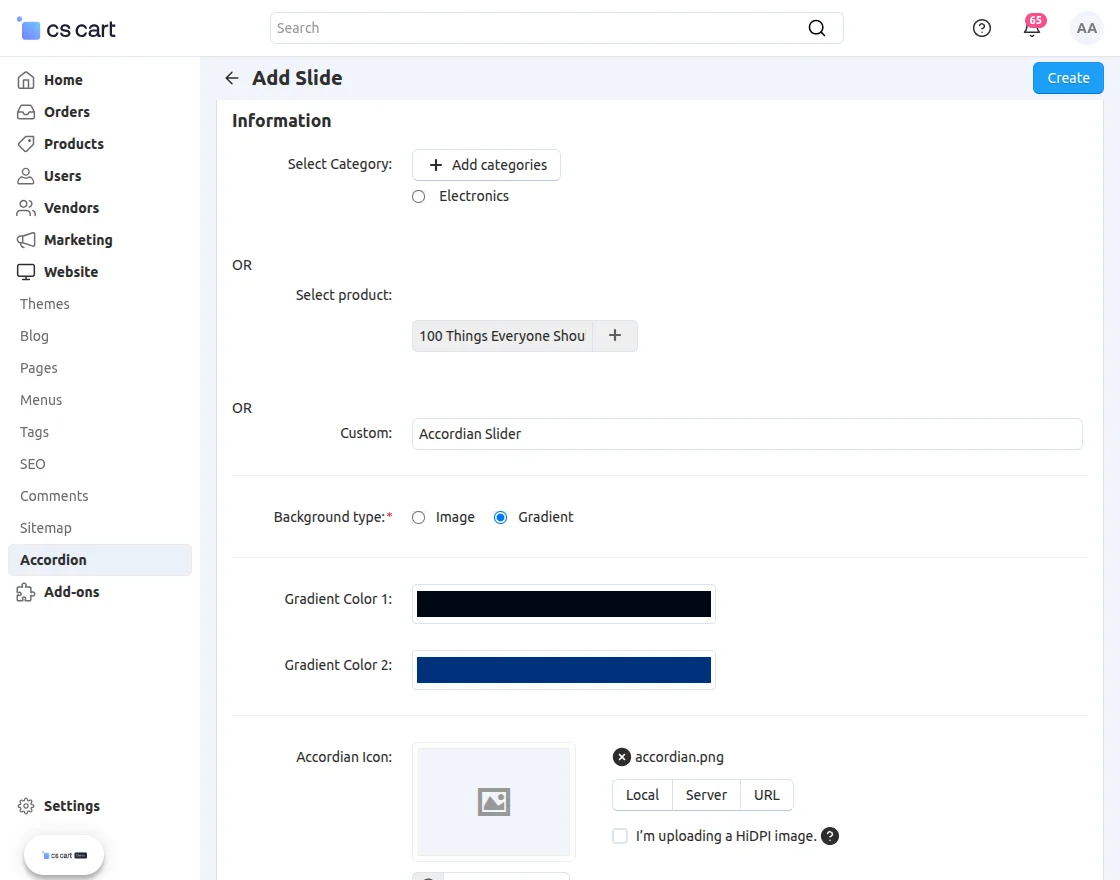The image size is (1120, 880).
Task: Open the Accordion menu item
Action: [x=53, y=560]
